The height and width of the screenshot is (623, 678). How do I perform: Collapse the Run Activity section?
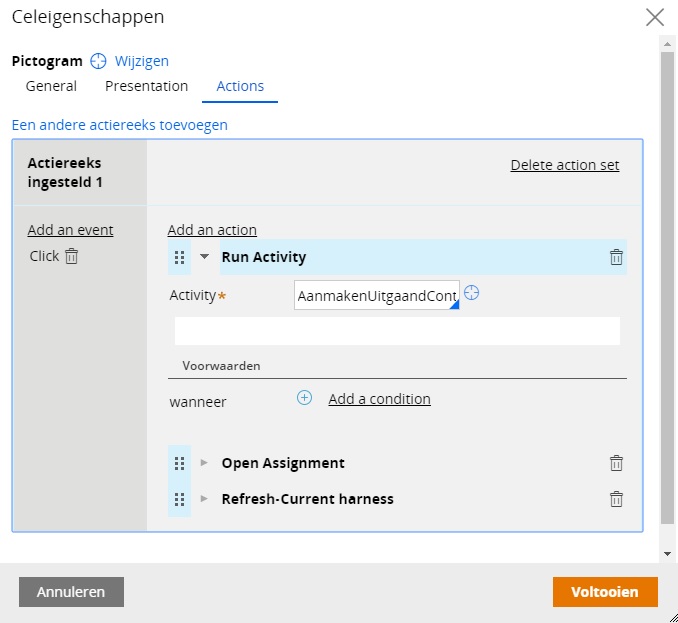coord(205,256)
